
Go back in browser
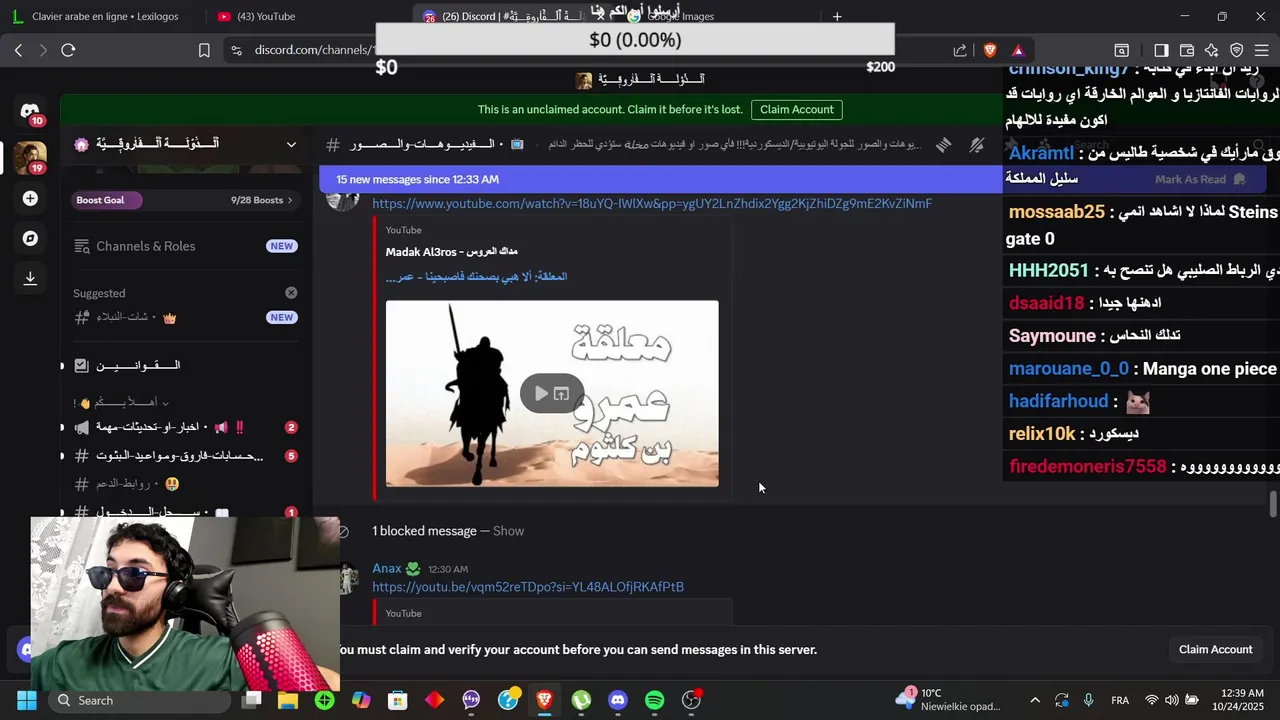point(18,50)
